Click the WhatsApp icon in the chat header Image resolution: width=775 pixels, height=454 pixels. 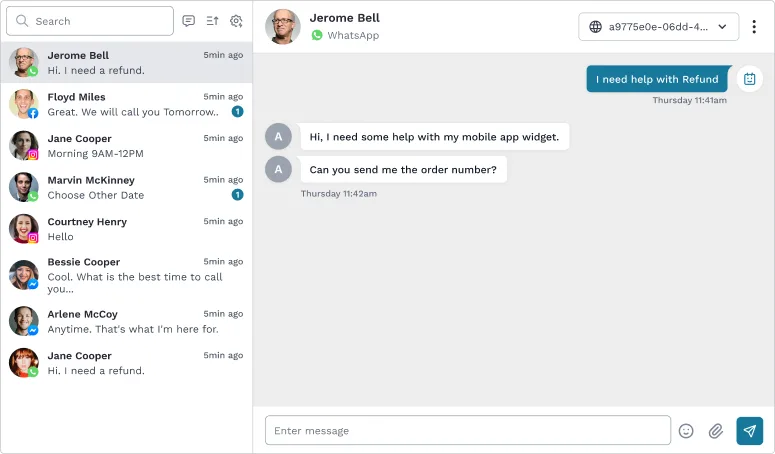pos(317,36)
